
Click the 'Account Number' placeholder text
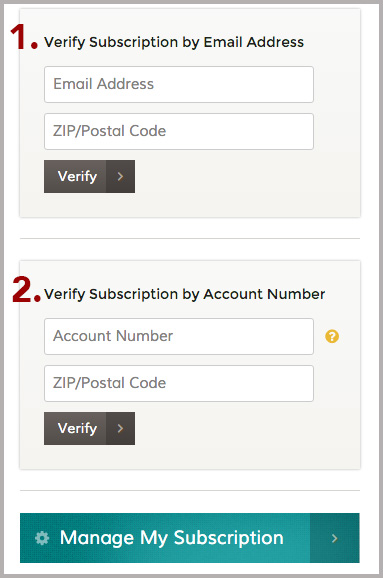(113, 336)
